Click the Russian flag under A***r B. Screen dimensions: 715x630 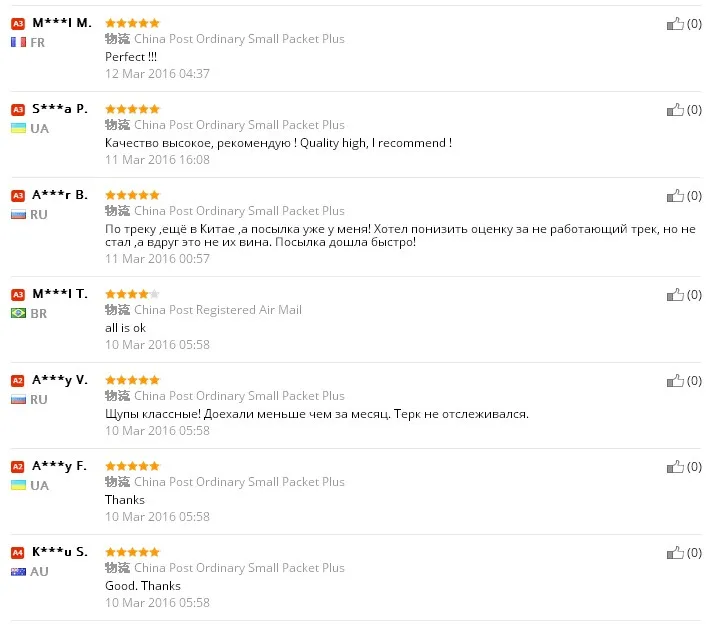tap(18, 214)
